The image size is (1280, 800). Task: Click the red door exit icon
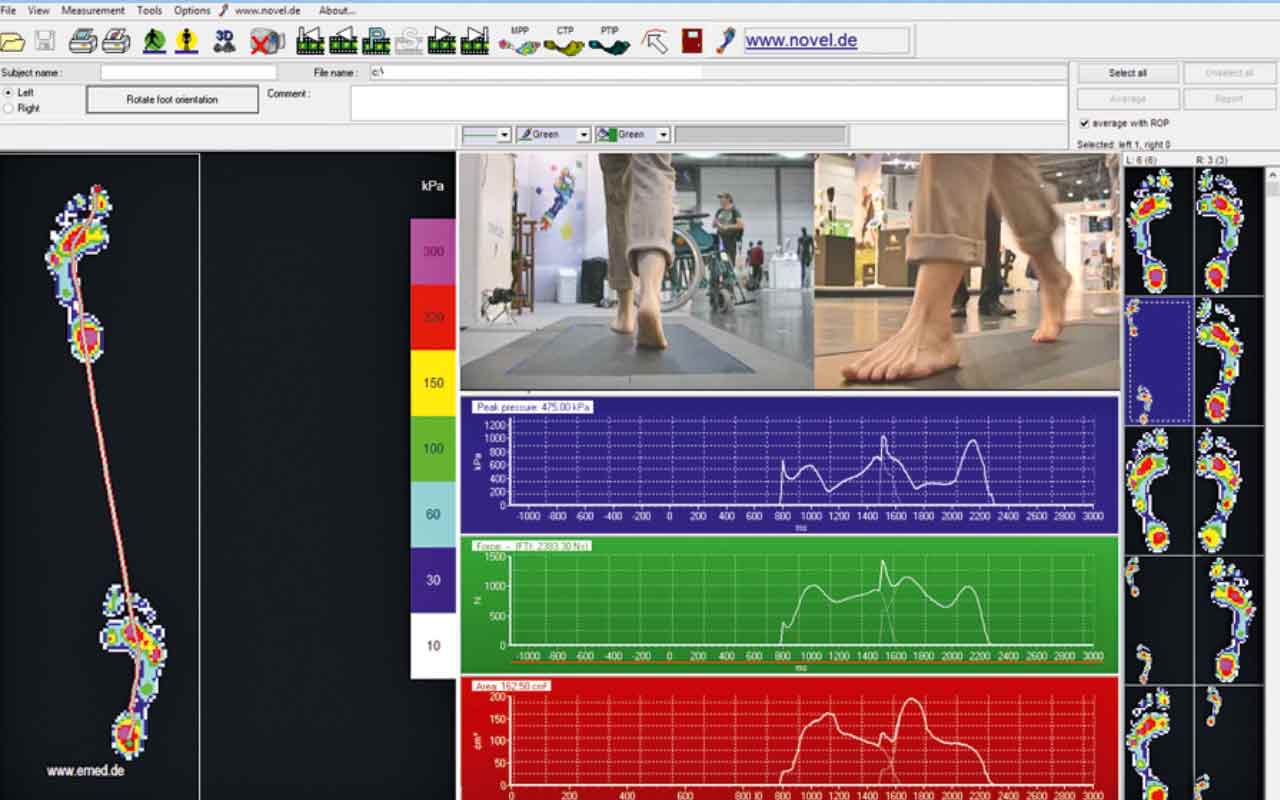click(x=691, y=41)
